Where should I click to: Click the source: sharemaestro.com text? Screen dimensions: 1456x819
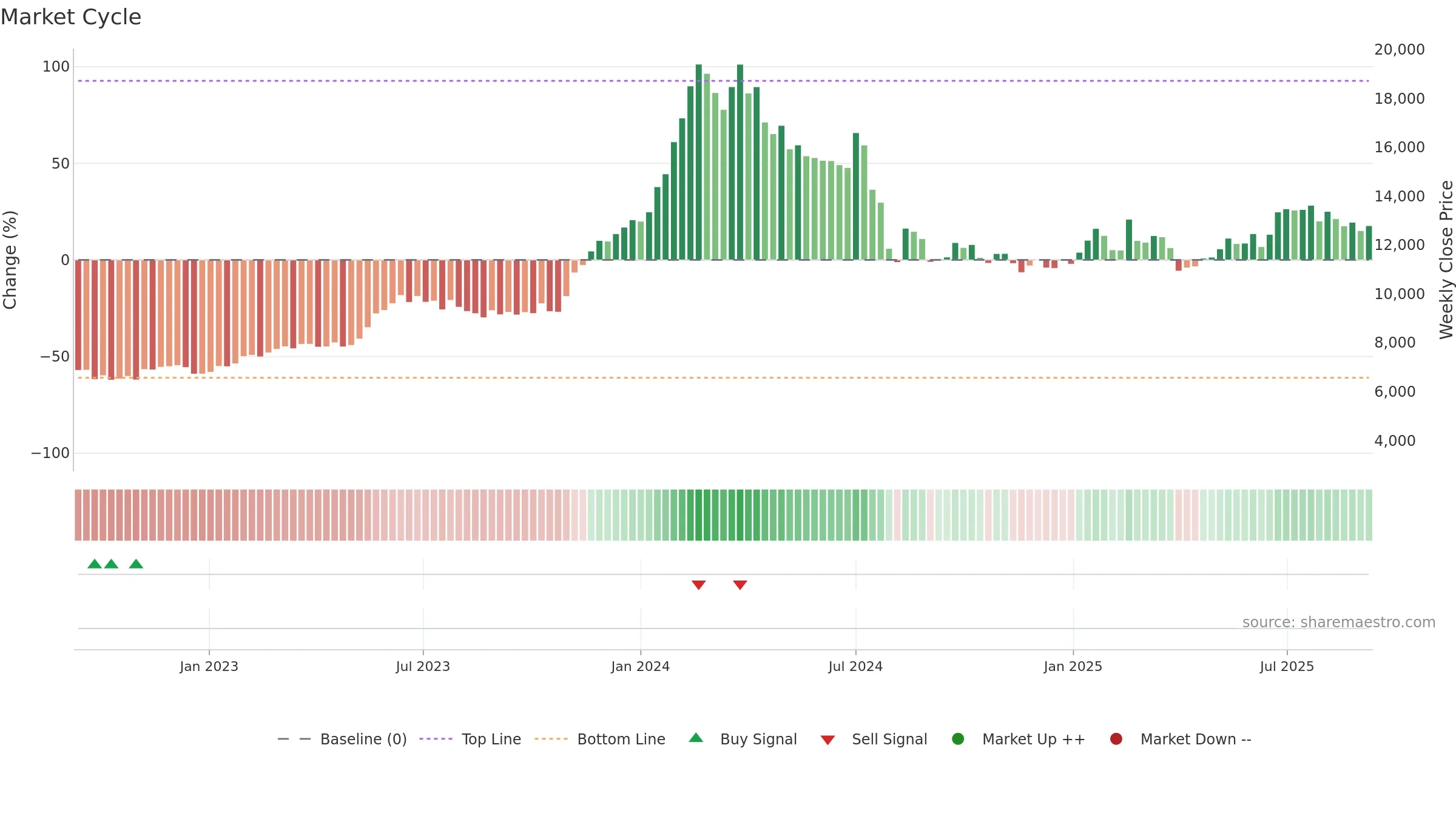1338,622
